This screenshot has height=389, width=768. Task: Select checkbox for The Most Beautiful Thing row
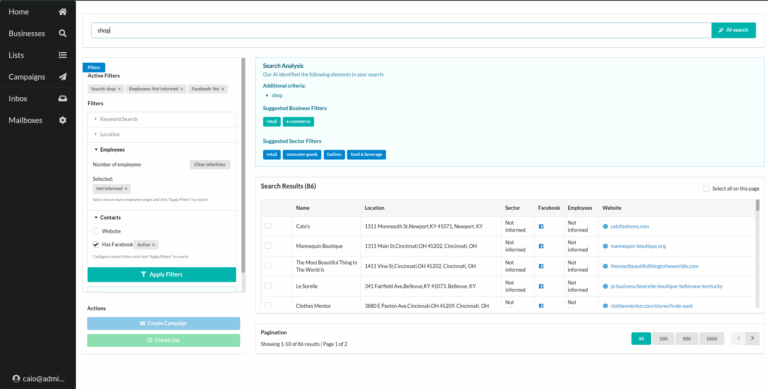click(268, 266)
